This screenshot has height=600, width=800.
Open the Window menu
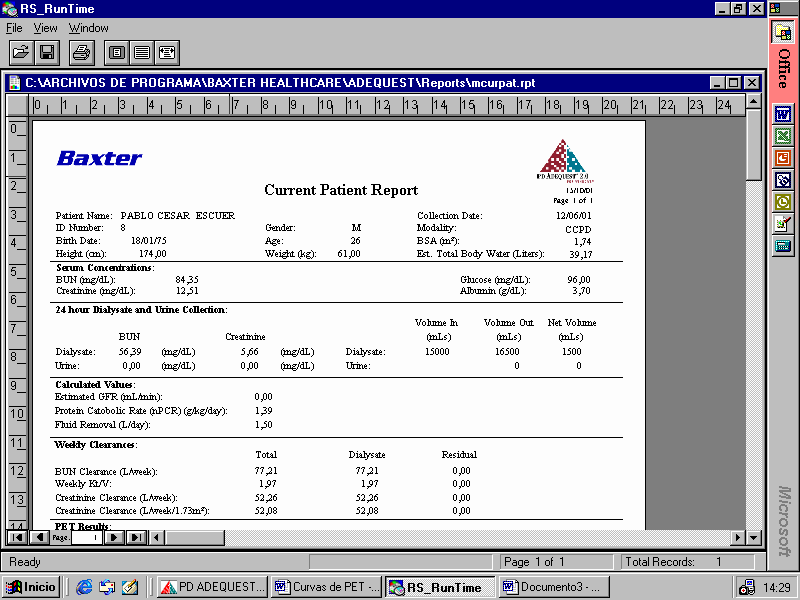point(89,28)
